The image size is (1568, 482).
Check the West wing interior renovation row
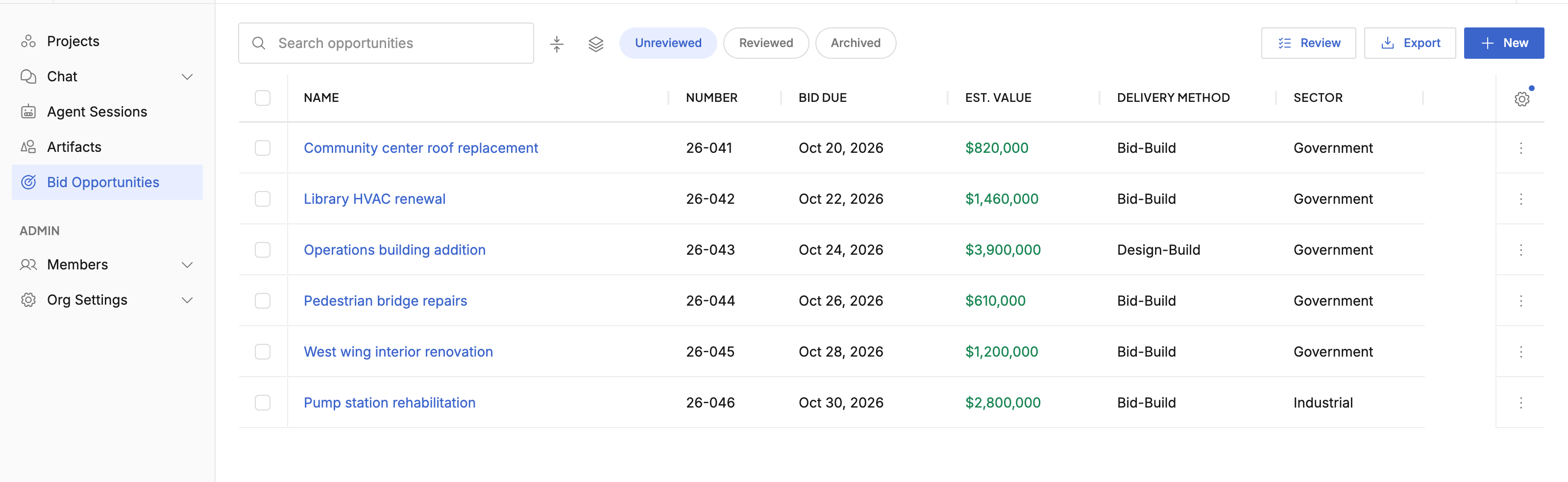[x=262, y=352]
